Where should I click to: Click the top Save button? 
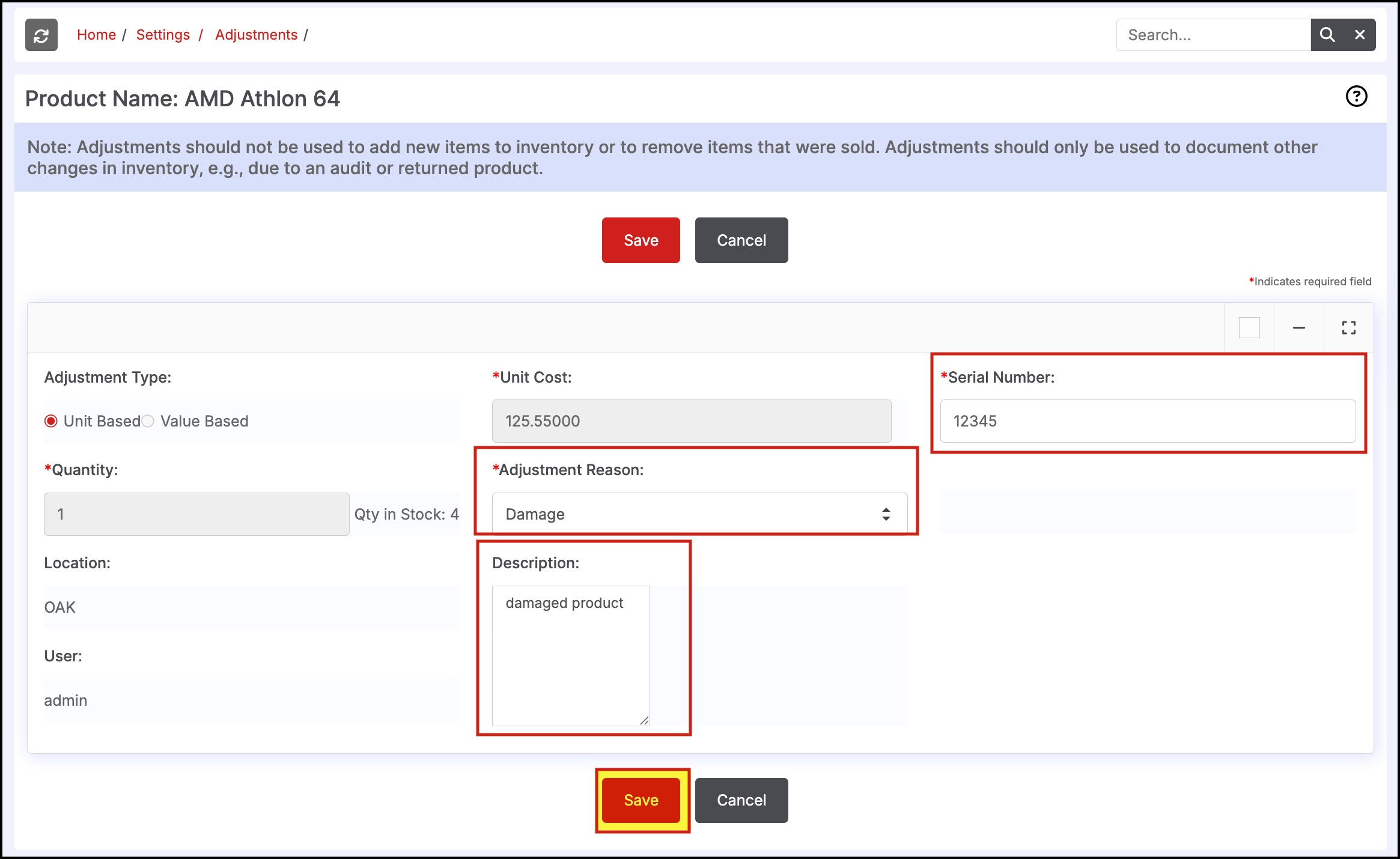click(641, 240)
